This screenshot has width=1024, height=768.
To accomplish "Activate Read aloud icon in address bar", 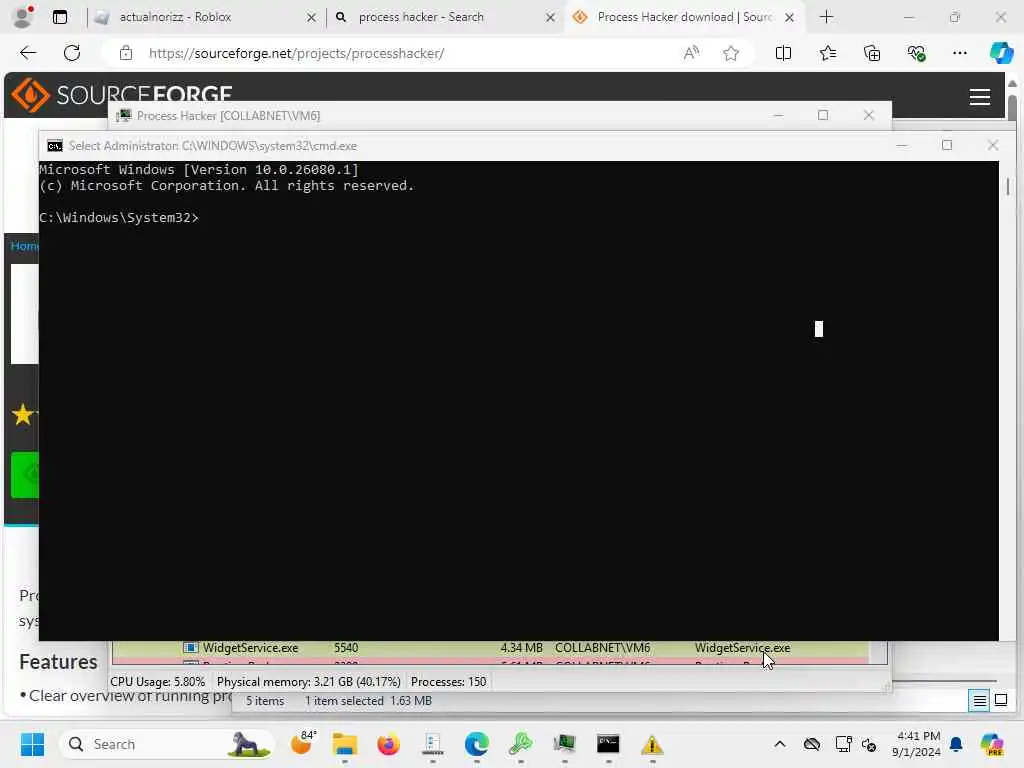I will pyautogui.click(x=691, y=53).
